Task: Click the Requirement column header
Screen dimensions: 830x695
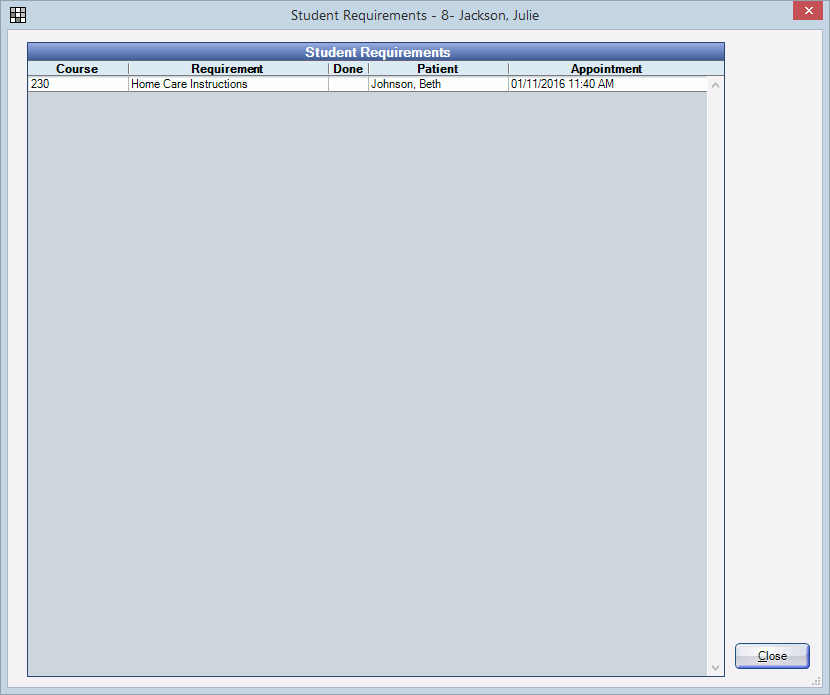Action: pyautogui.click(x=227, y=69)
